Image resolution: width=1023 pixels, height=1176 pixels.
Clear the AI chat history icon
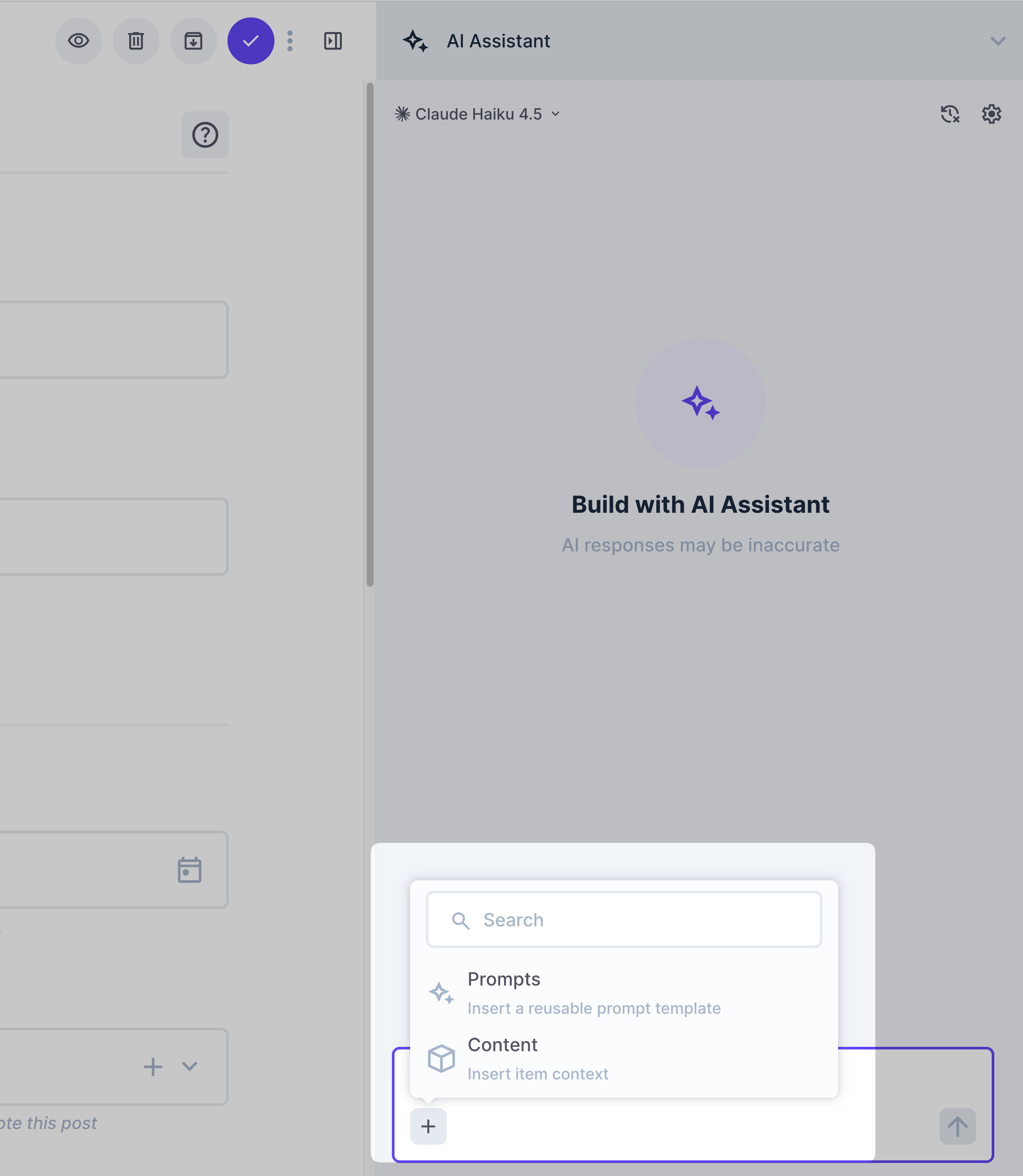(x=950, y=114)
